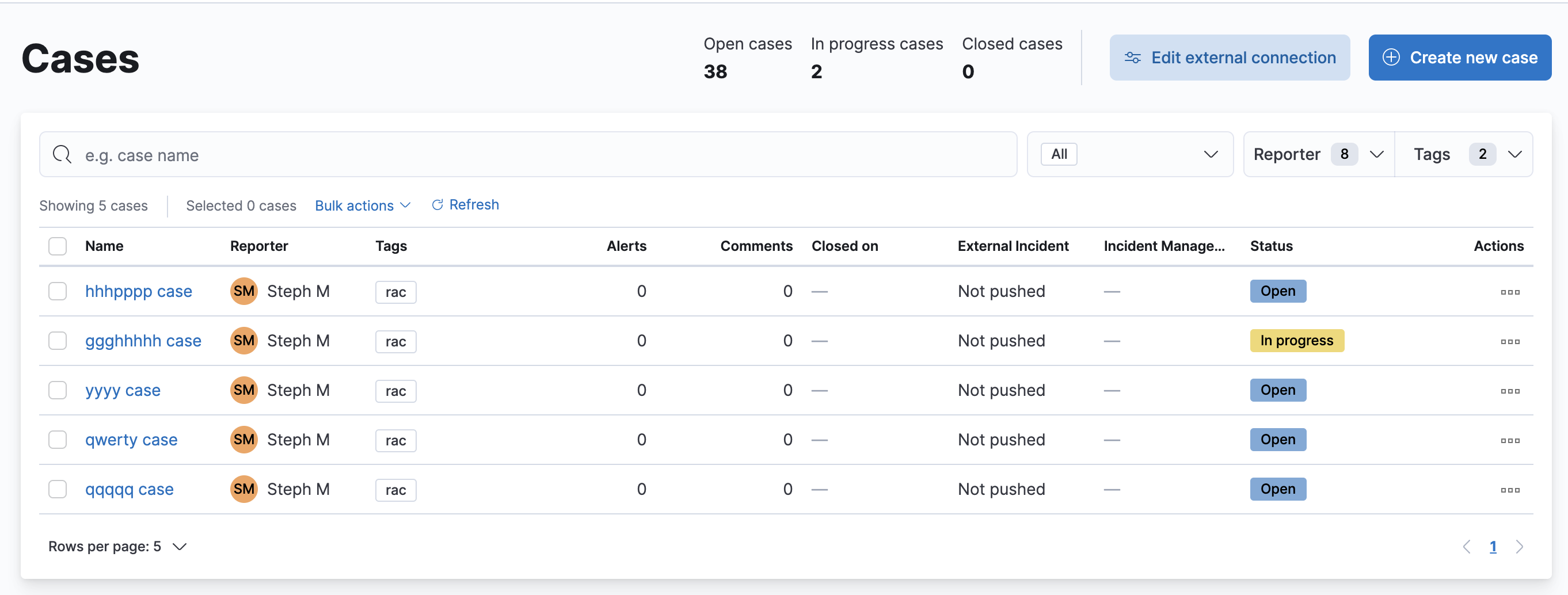Open actions menu for yyyy case row
The image size is (1568, 595).
(x=1509, y=391)
